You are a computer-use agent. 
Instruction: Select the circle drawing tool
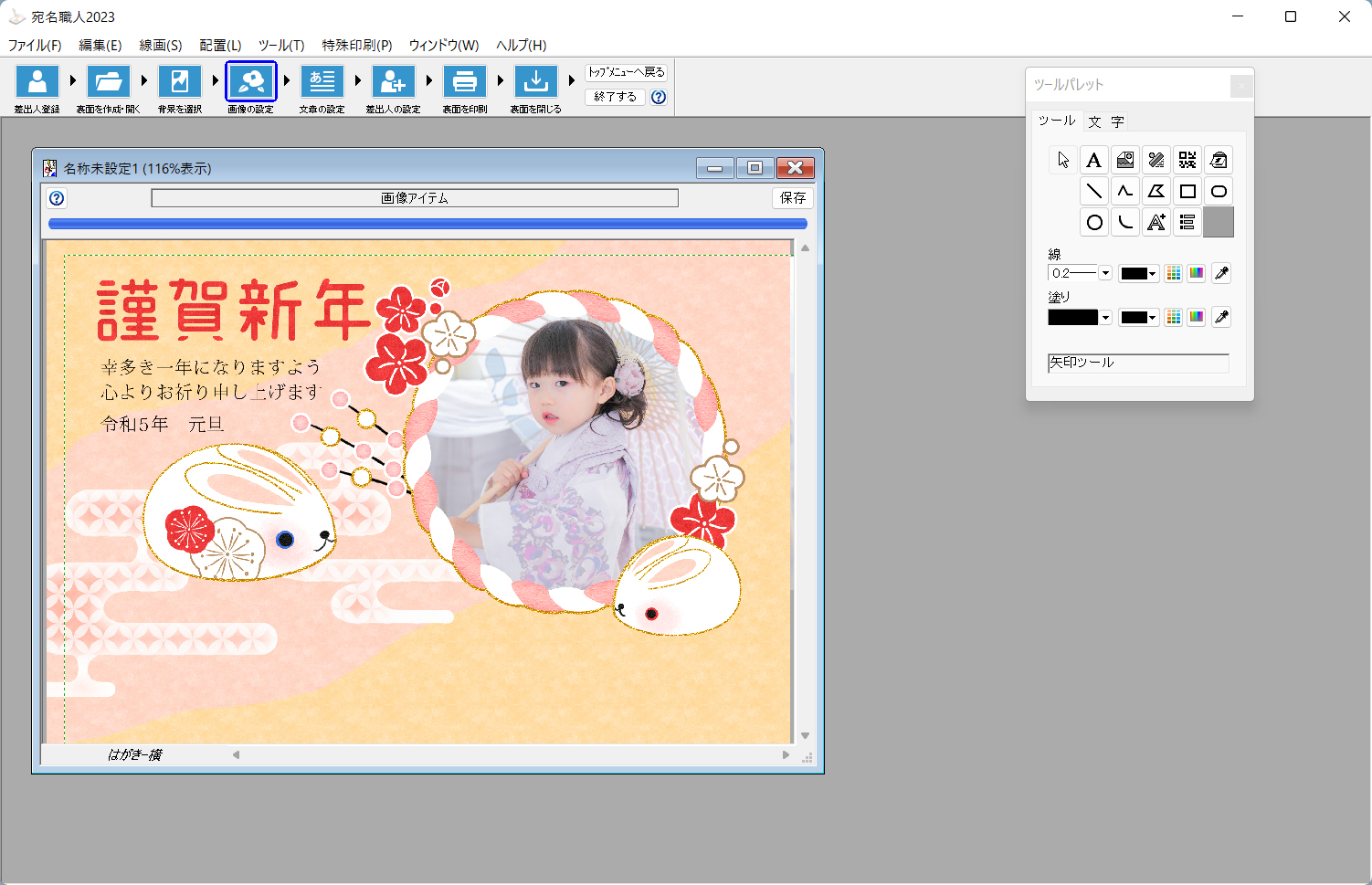(x=1093, y=223)
